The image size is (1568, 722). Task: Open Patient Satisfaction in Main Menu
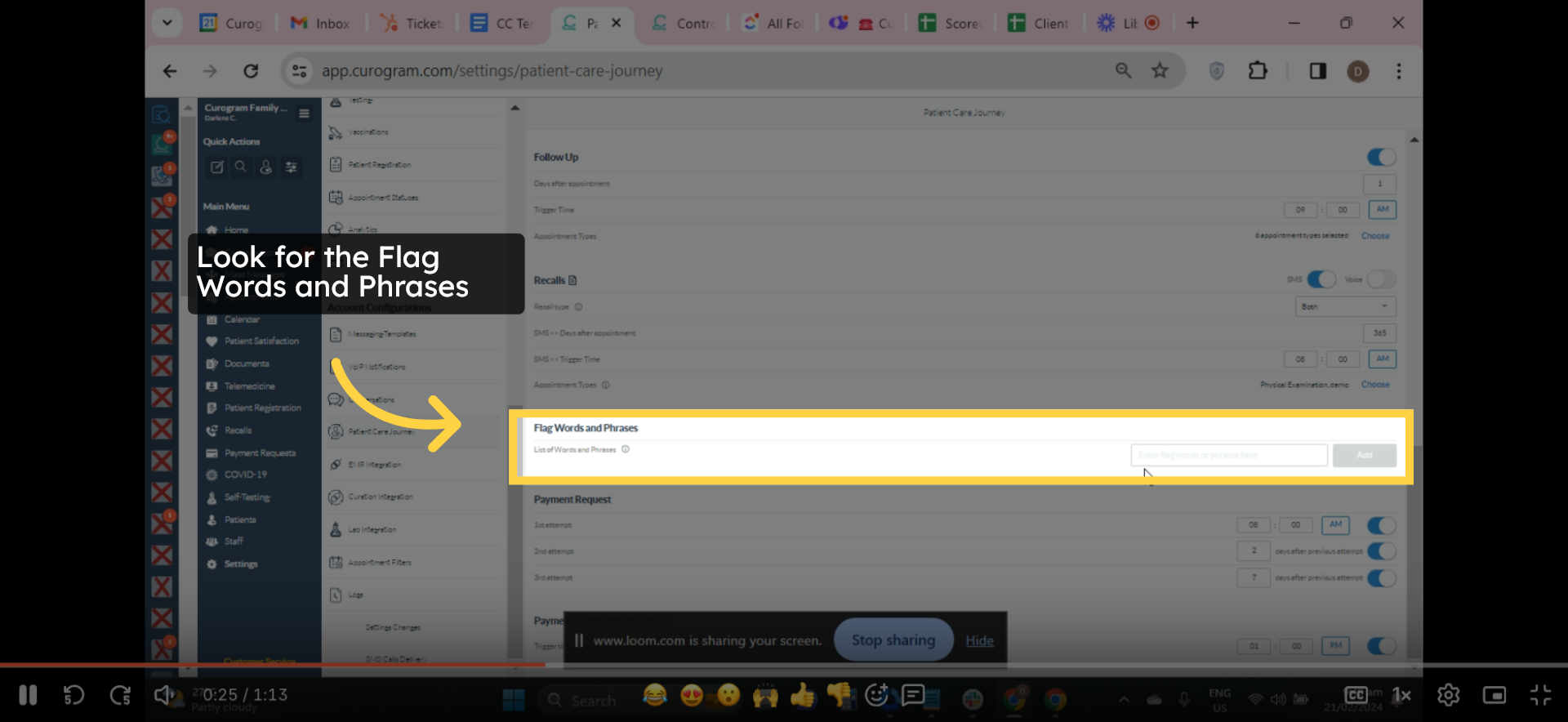pyautogui.click(x=253, y=341)
